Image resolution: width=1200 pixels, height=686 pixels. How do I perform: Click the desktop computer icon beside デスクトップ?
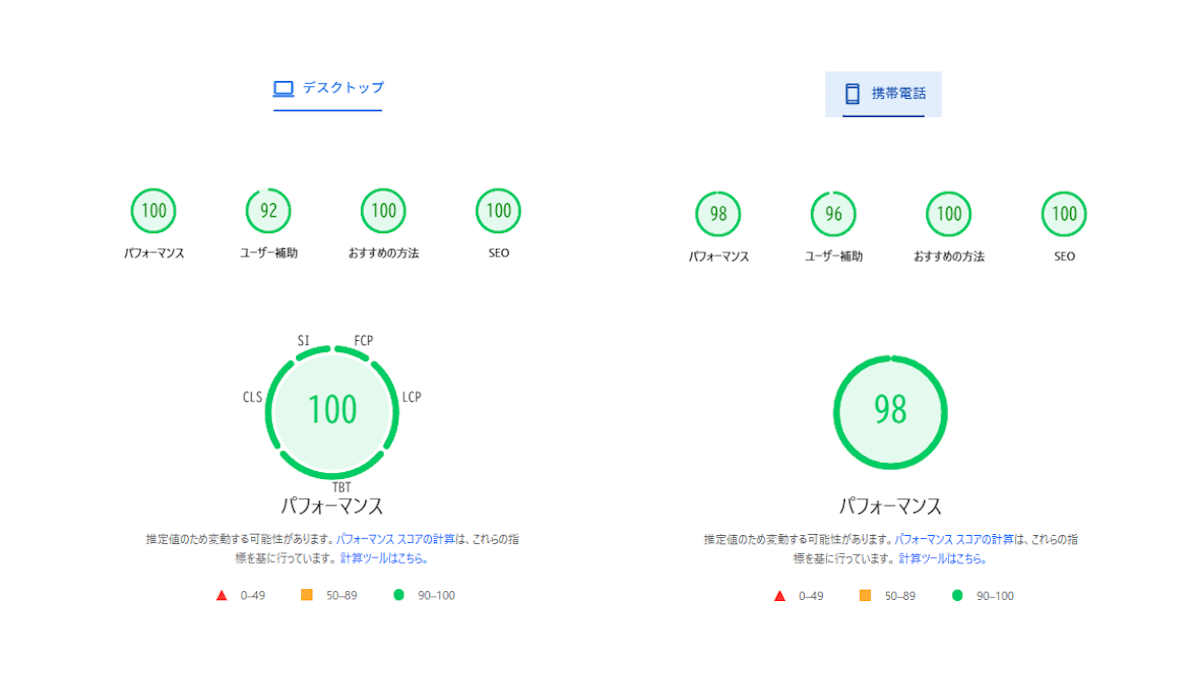click(283, 88)
